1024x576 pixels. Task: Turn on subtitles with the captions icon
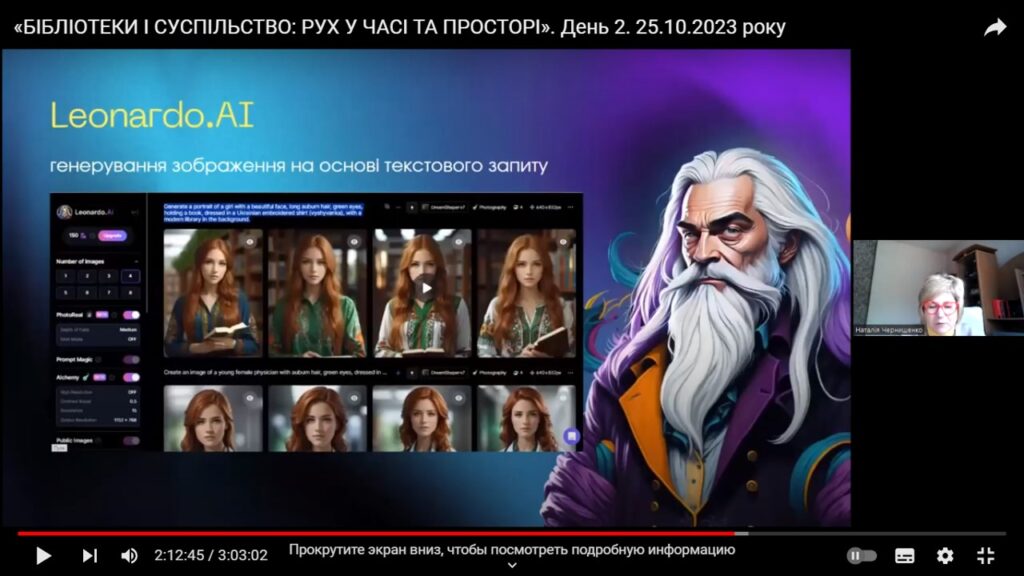point(904,556)
